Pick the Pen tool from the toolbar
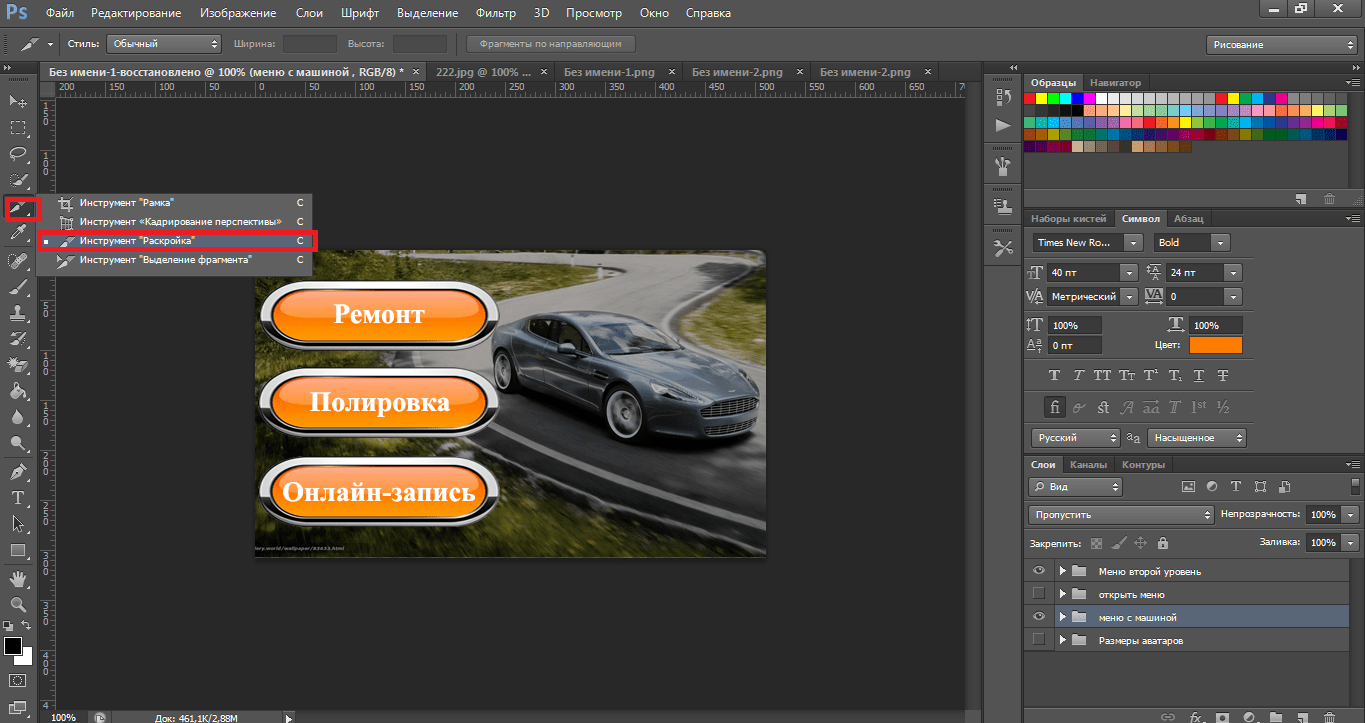Image resolution: width=1365 pixels, height=723 pixels. tap(18, 471)
